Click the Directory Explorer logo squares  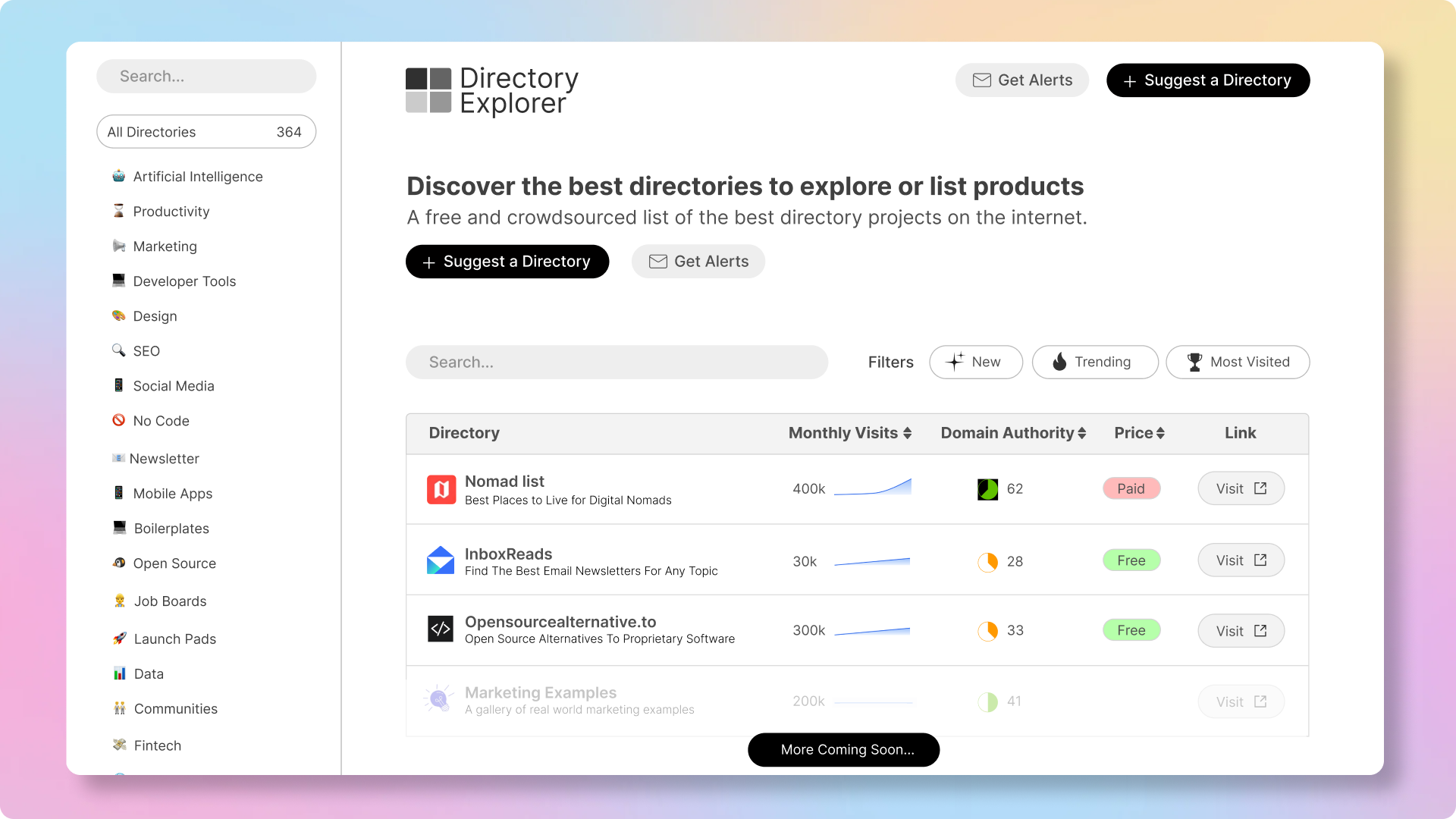click(428, 90)
